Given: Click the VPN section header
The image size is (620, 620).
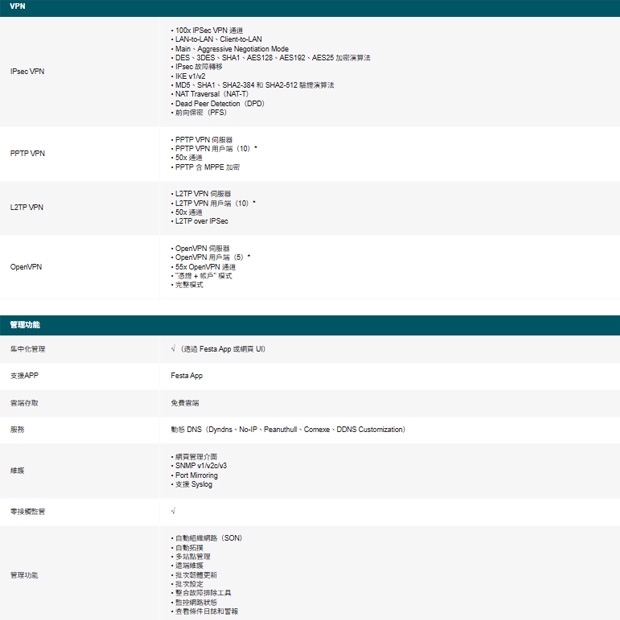Looking at the screenshot, I should 18,7.
